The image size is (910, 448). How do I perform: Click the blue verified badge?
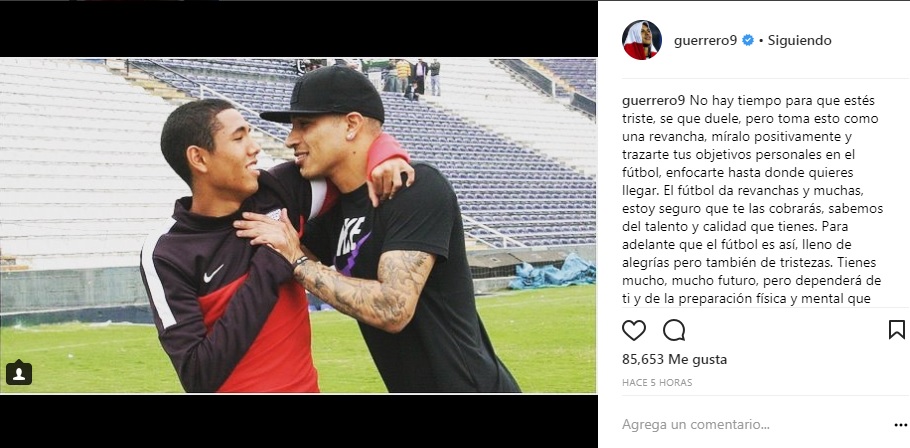point(748,40)
